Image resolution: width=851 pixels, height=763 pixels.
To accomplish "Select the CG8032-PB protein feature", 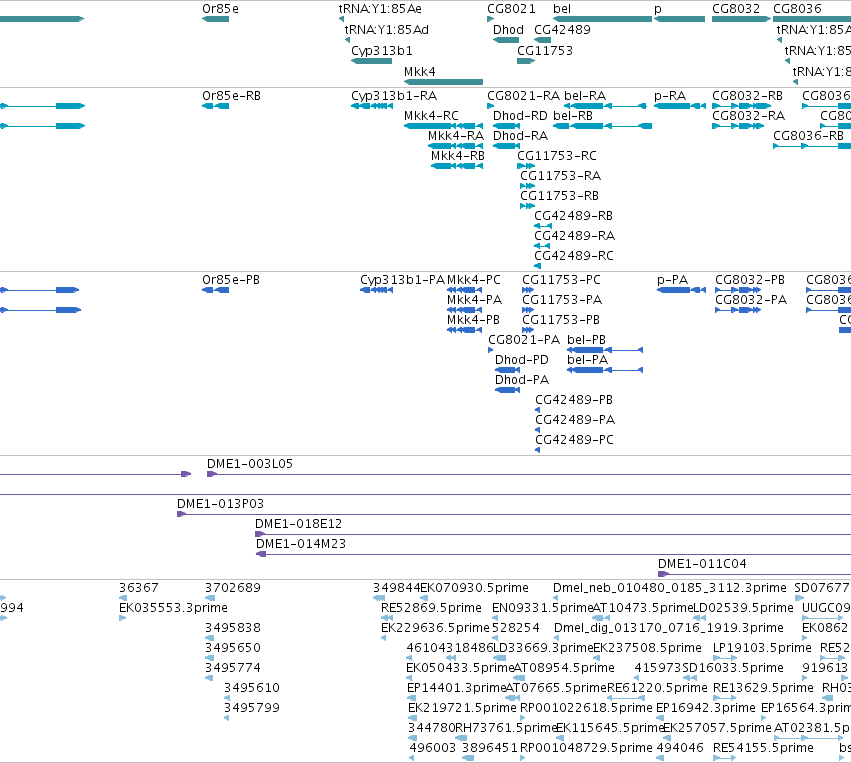I will (x=738, y=290).
